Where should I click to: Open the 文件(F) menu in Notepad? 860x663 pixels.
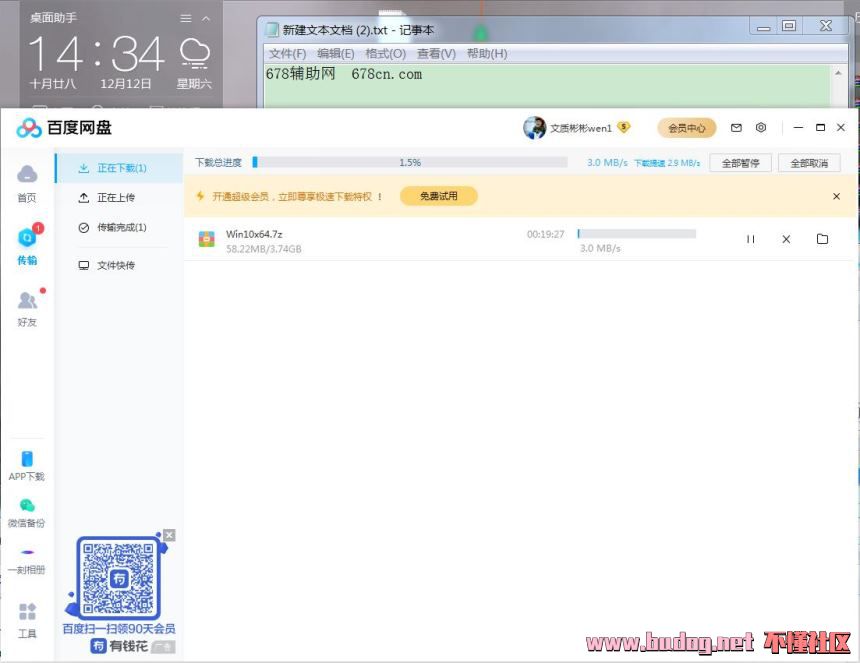pos(287,54)
